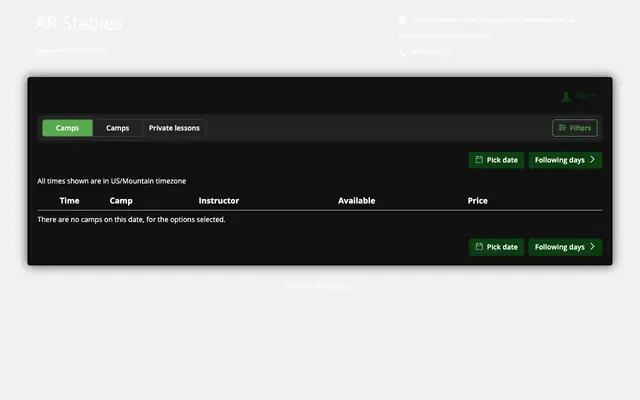
Task: Click the Price column header
Action: click(x=478, y=201)
